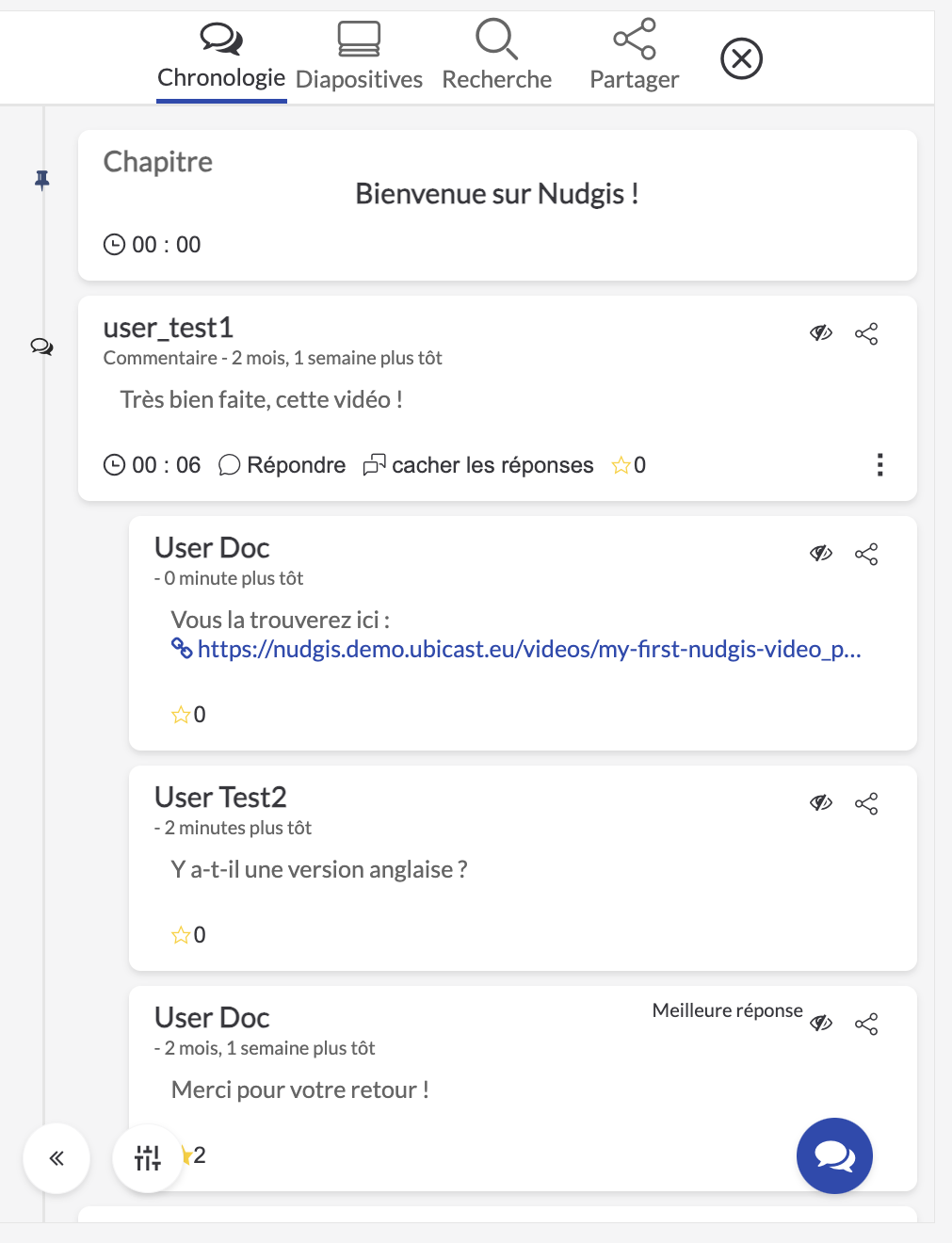Open the blue floating comment button
952x1243 pixels.
click(834, 1155)
